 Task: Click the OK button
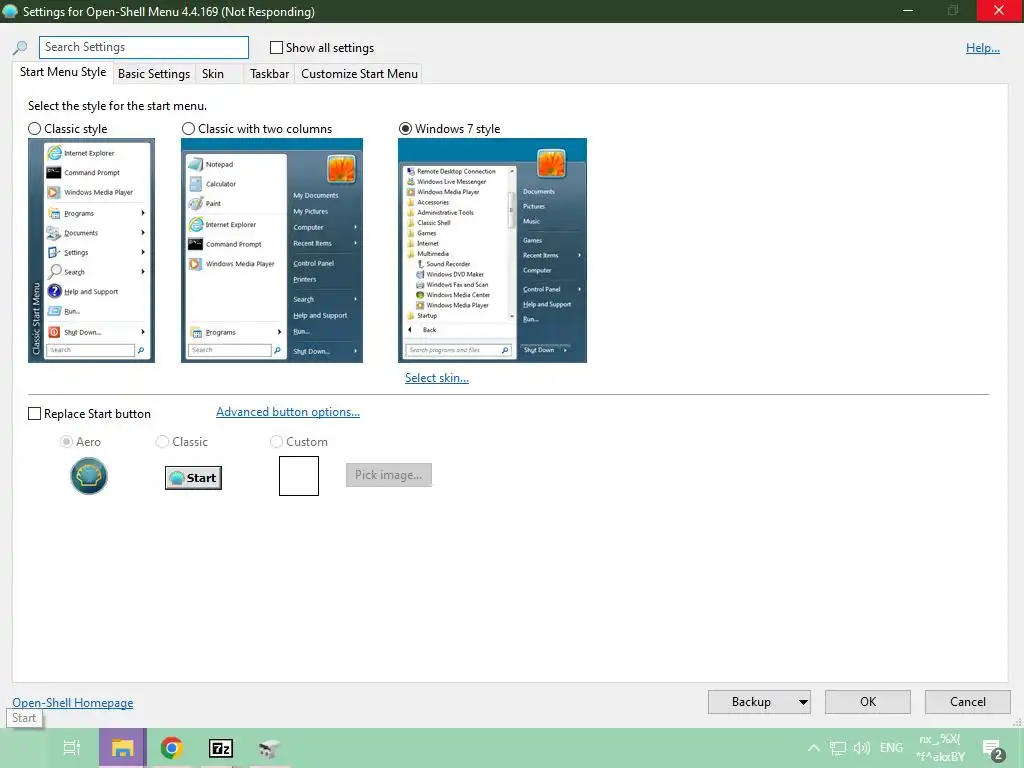(x=868, y=702)
